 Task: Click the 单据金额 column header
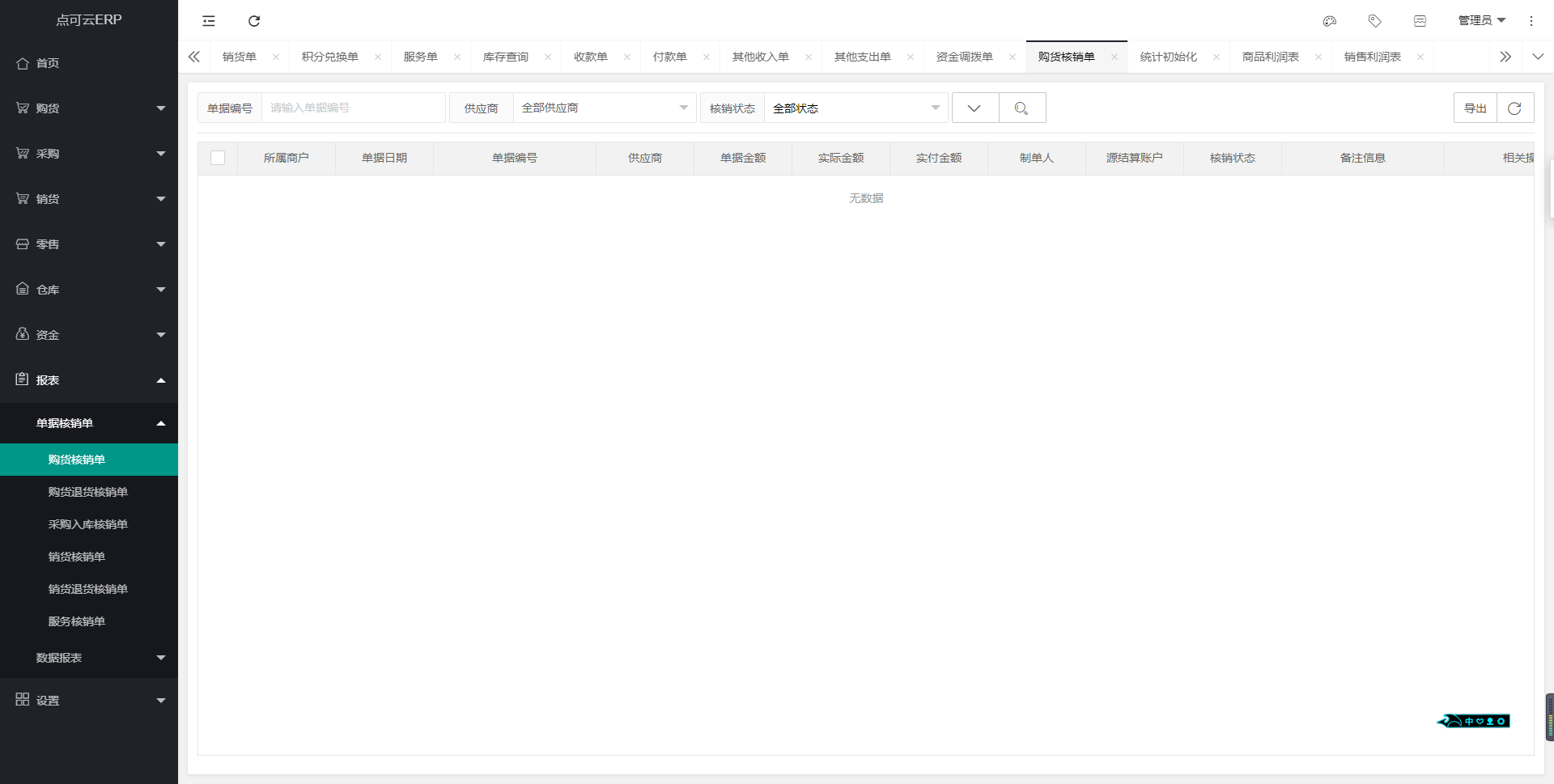pos(743,158)
